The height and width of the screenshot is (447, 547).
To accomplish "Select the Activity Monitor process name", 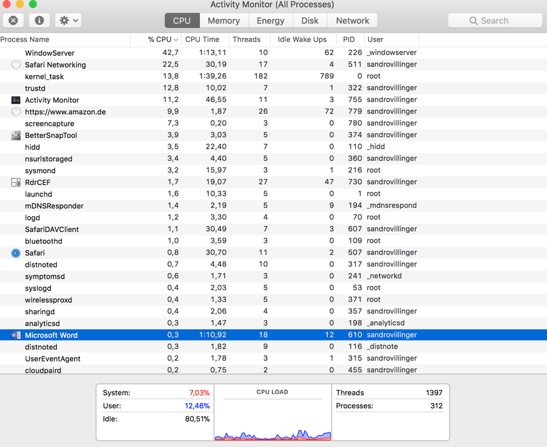I will [x=52, y=100].
